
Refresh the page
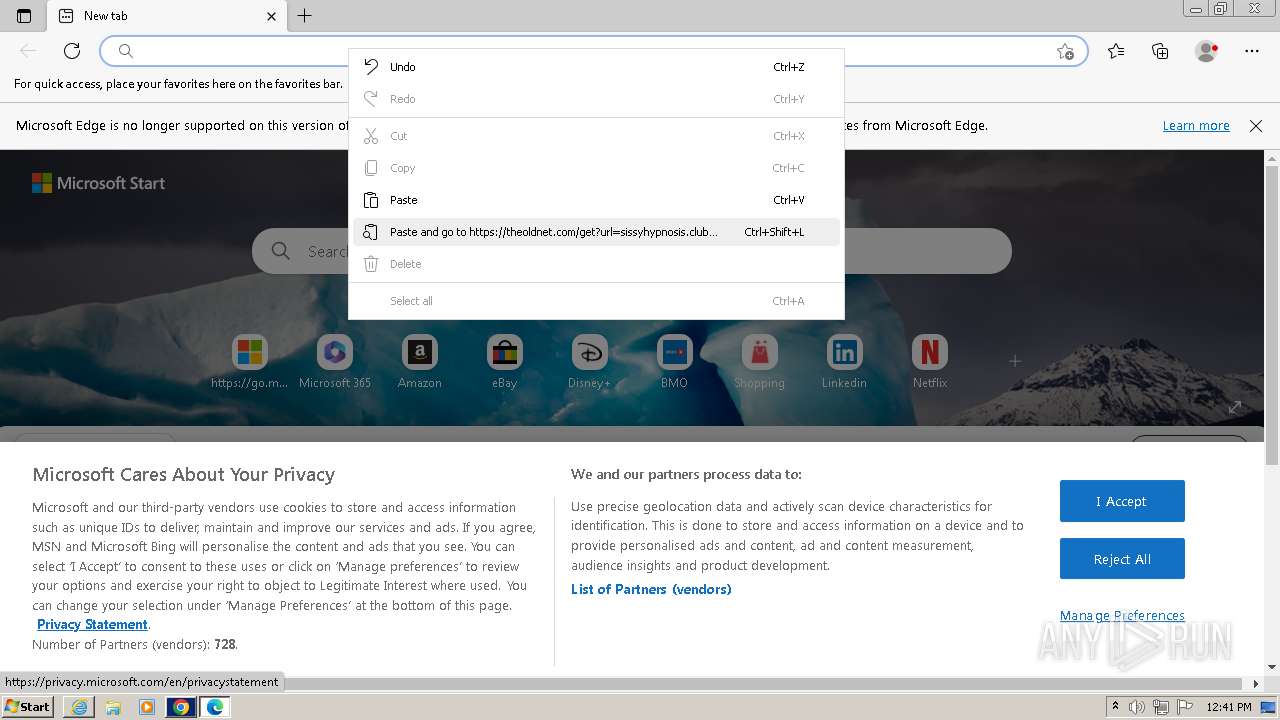click(x=72, y=51)
